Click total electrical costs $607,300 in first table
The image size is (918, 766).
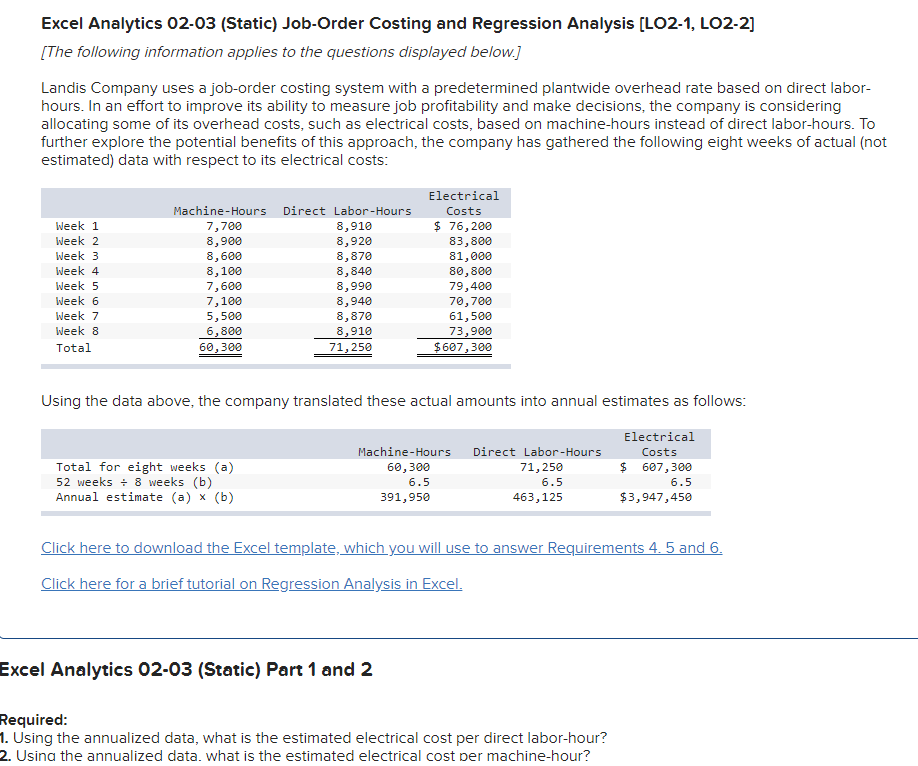tap(463, 347)
